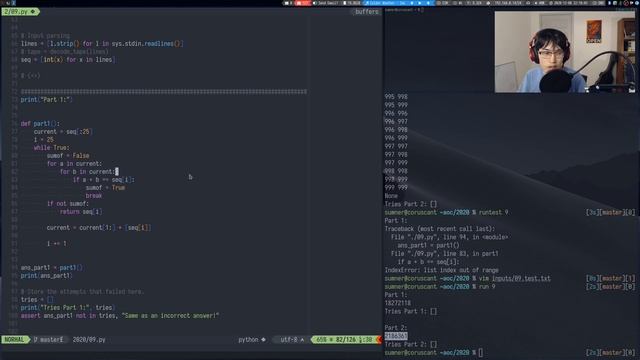640x360 pixels.
Task: Click the def part1(): line
Action: [x=40, y=124]
